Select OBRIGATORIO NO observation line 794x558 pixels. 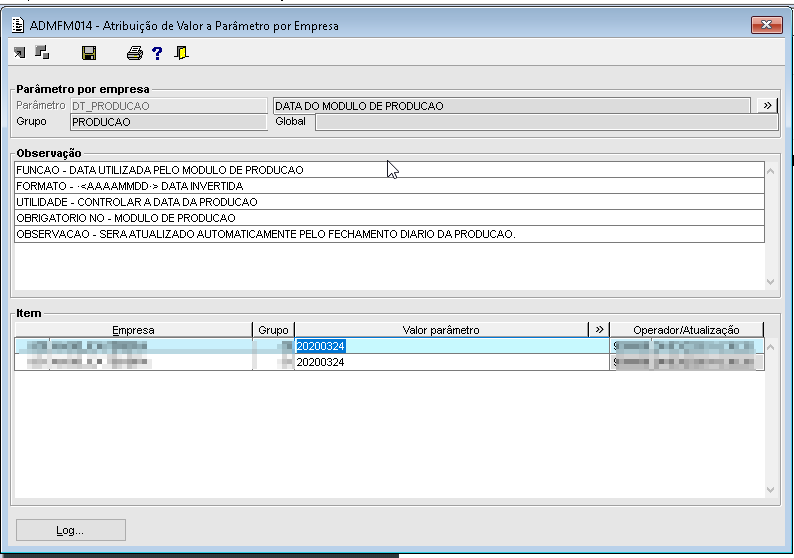click(389, 218)
